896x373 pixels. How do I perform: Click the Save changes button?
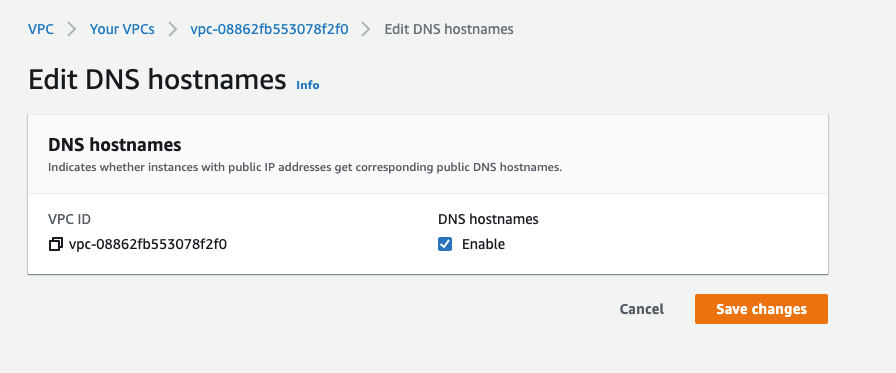(x=761, y=309)
